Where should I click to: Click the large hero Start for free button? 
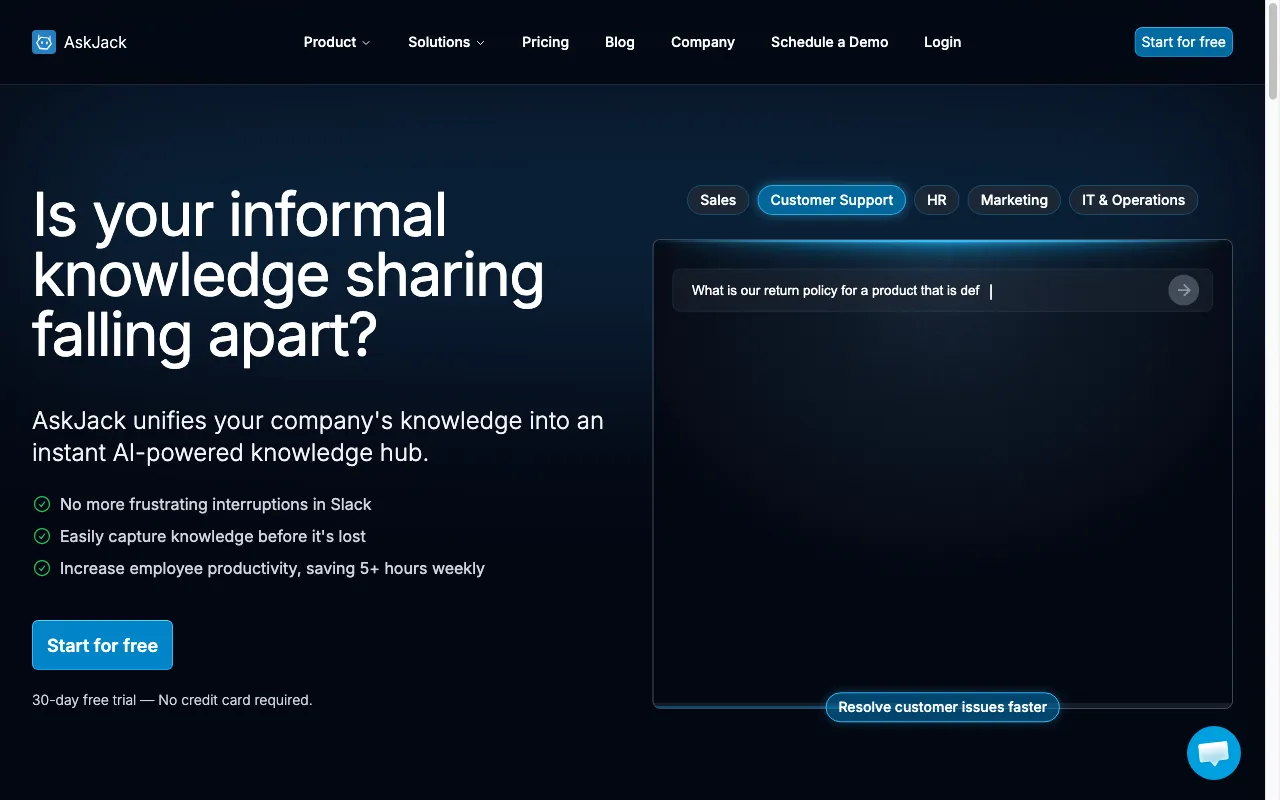[x=102, y=645]
